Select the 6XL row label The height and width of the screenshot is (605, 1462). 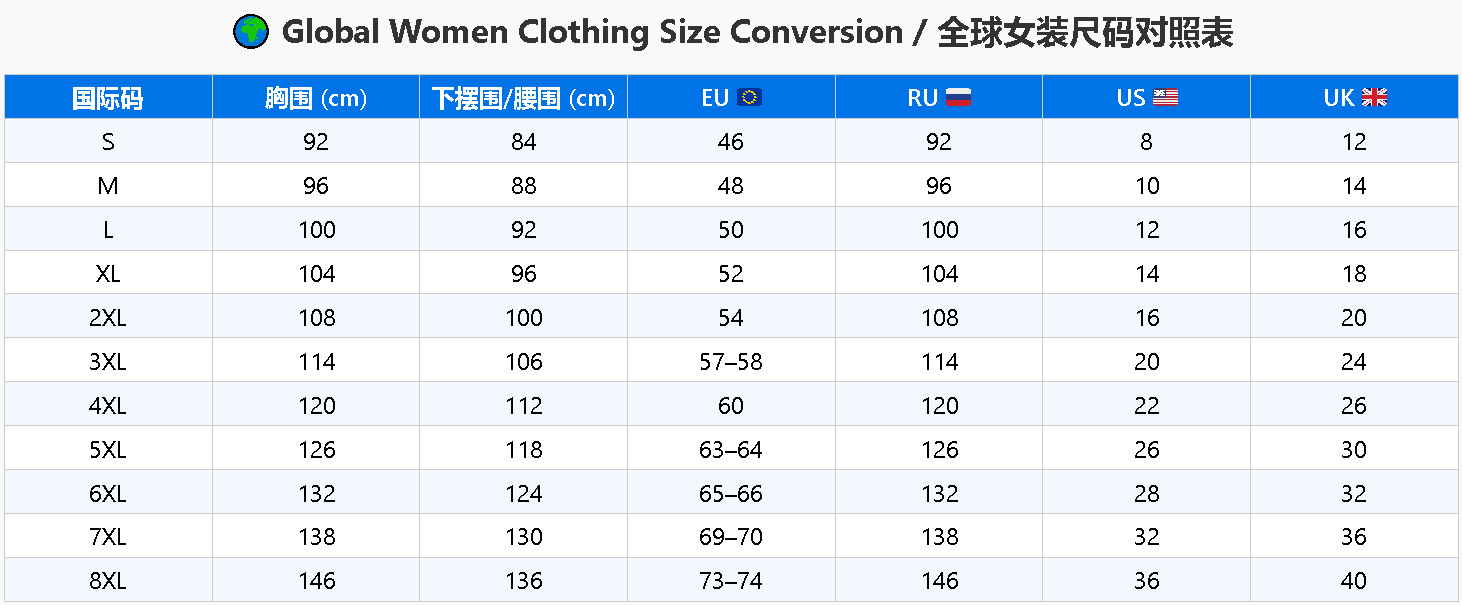[108, 494]
